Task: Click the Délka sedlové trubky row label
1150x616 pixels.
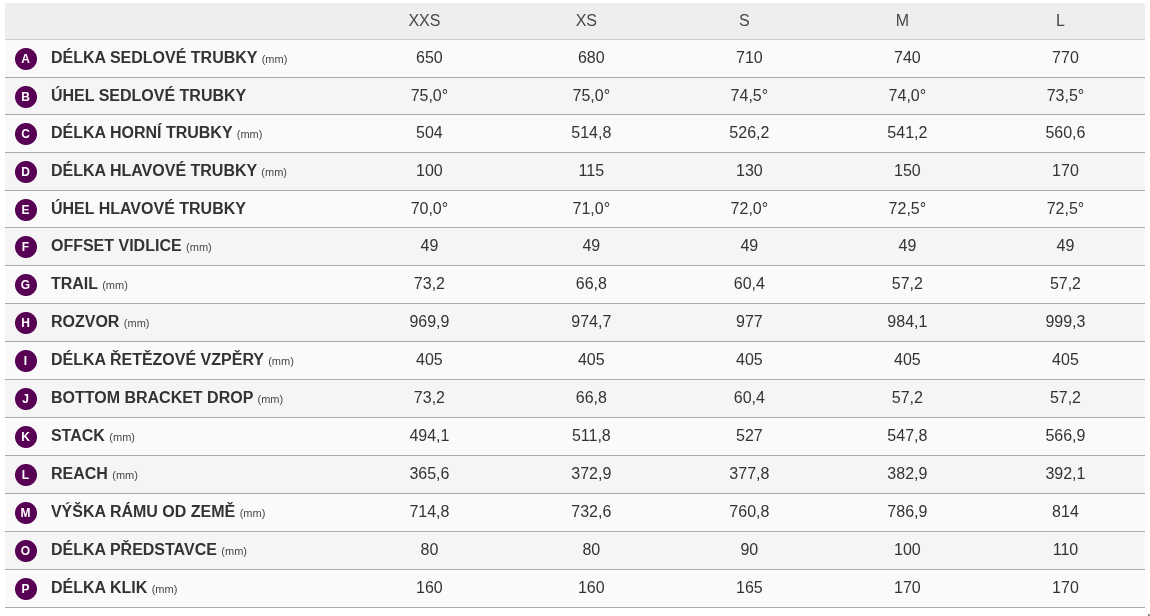Action: click(154, 58)
